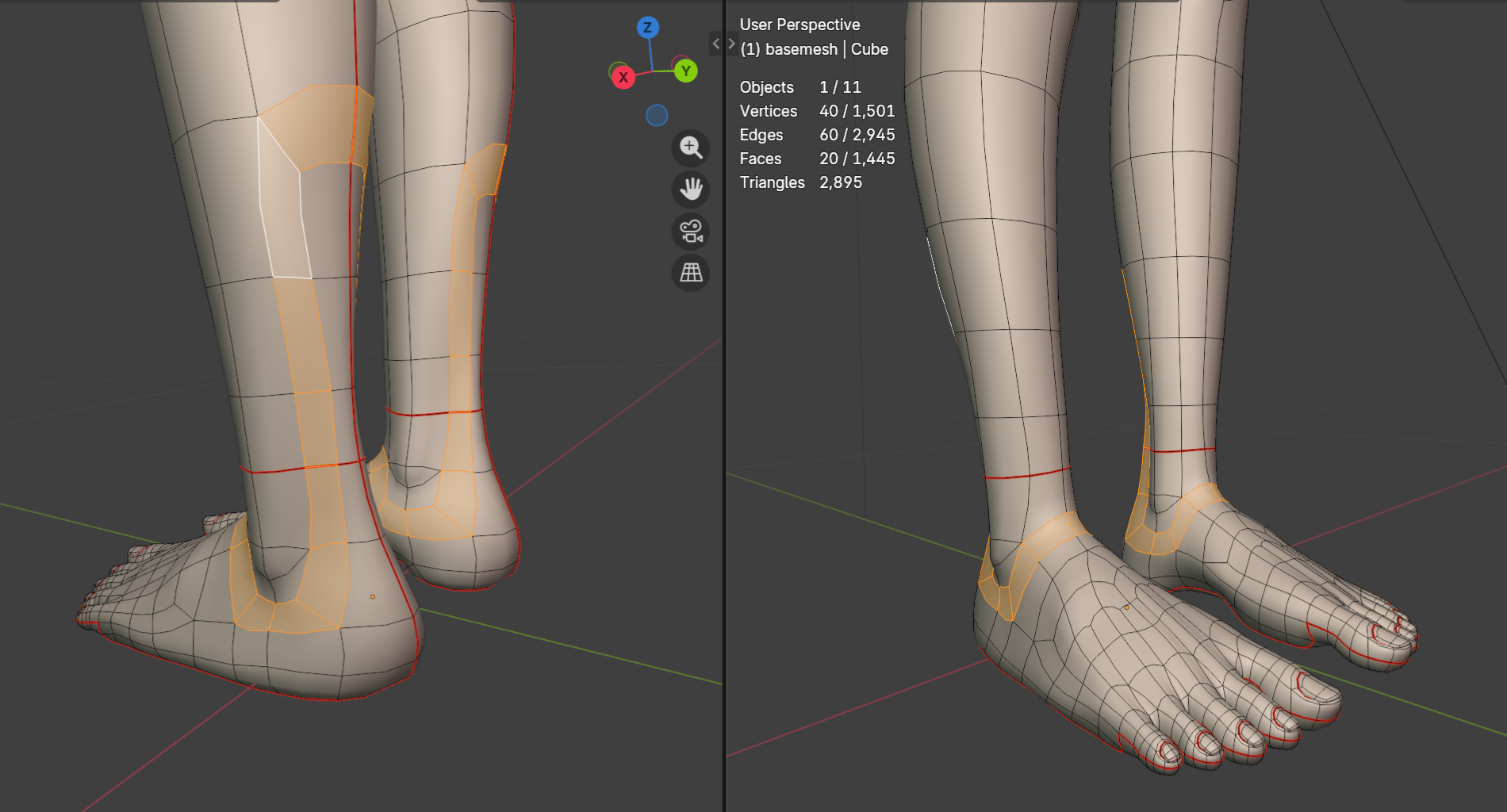This screenshot has width=1507, height=812.
Task: Click the "User Perspective" overlay text
Action: [x=800, y=25]
